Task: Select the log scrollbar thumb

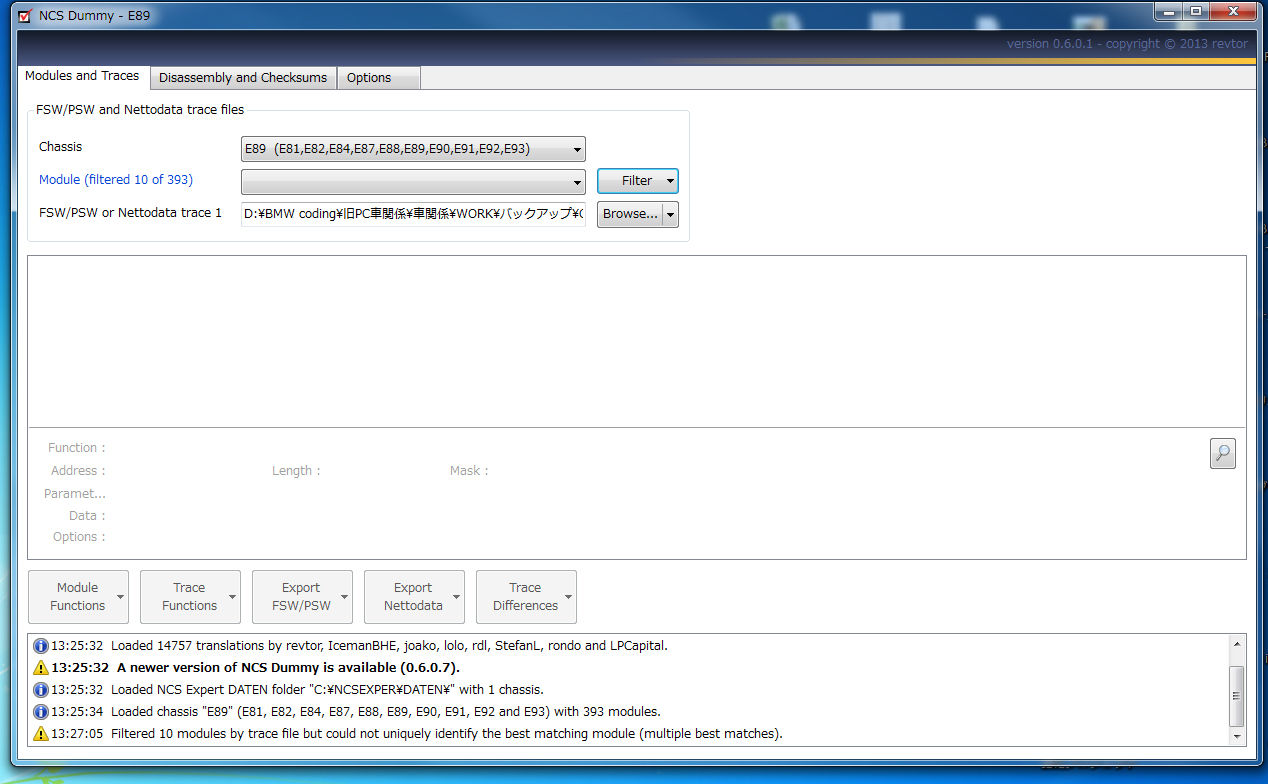Action: click(1238, 695)
